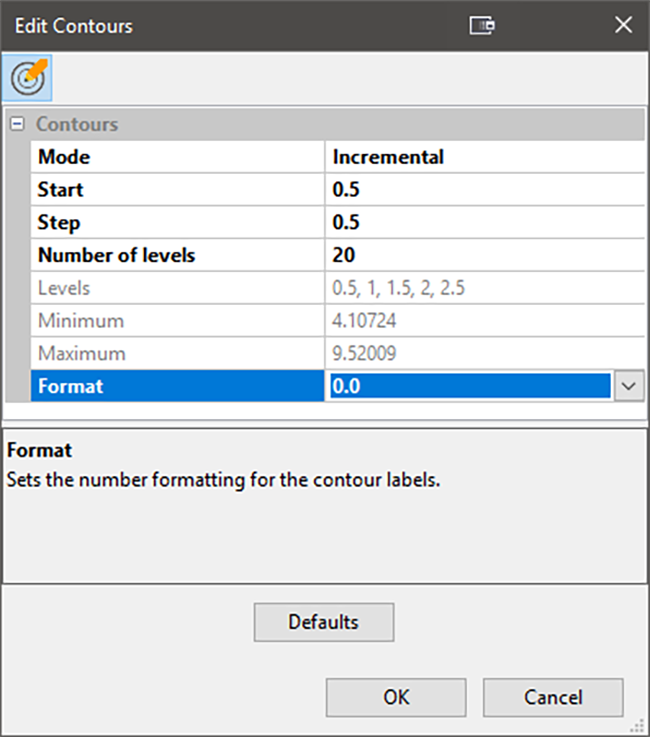Collapse the Contours section
650x737 pixels.
click(x=16, y=125)
